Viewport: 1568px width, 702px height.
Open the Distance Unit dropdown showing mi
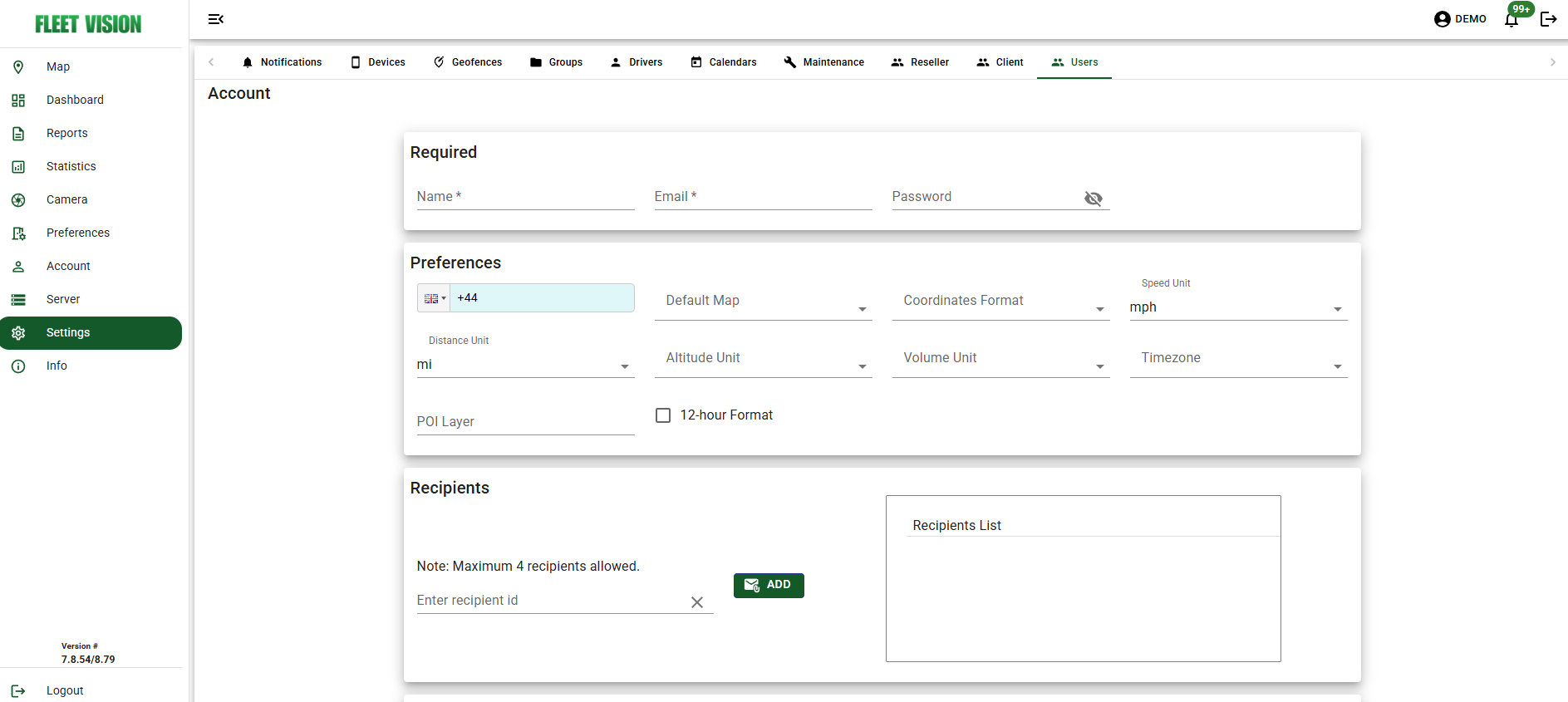pyautogui.click(x=526, y=365)
